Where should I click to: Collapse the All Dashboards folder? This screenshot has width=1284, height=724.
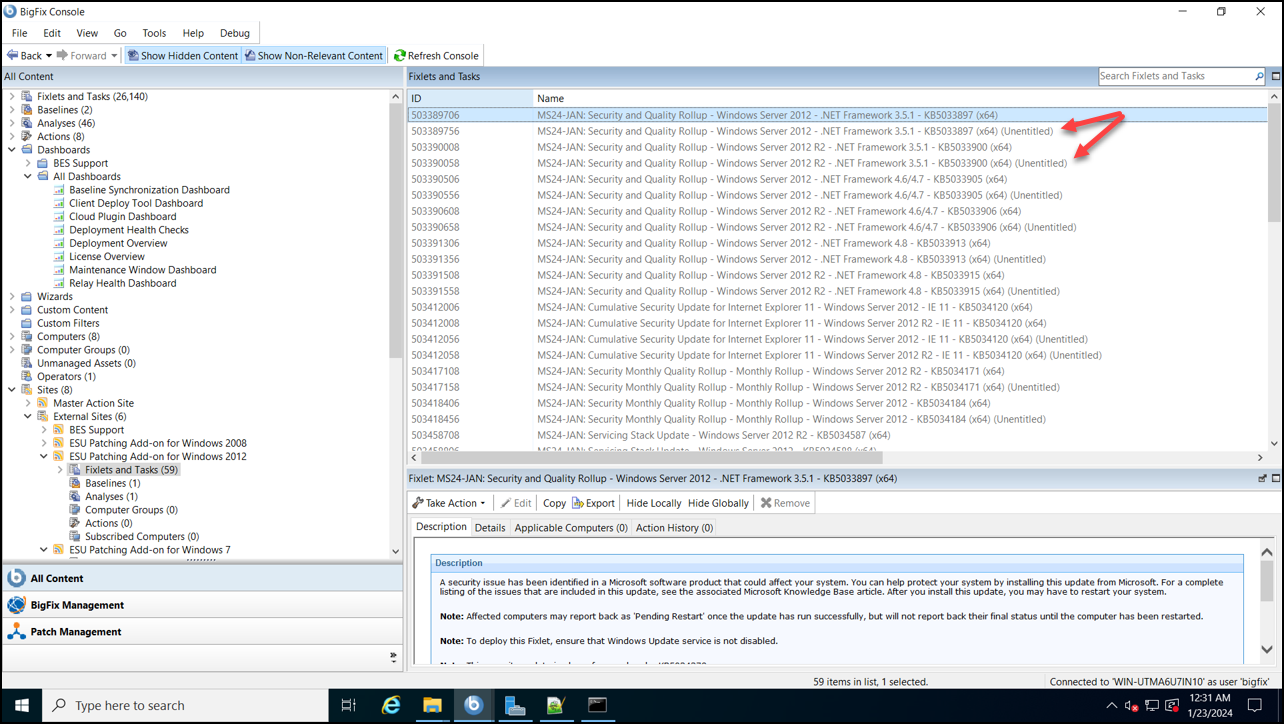tap(28, 176)
